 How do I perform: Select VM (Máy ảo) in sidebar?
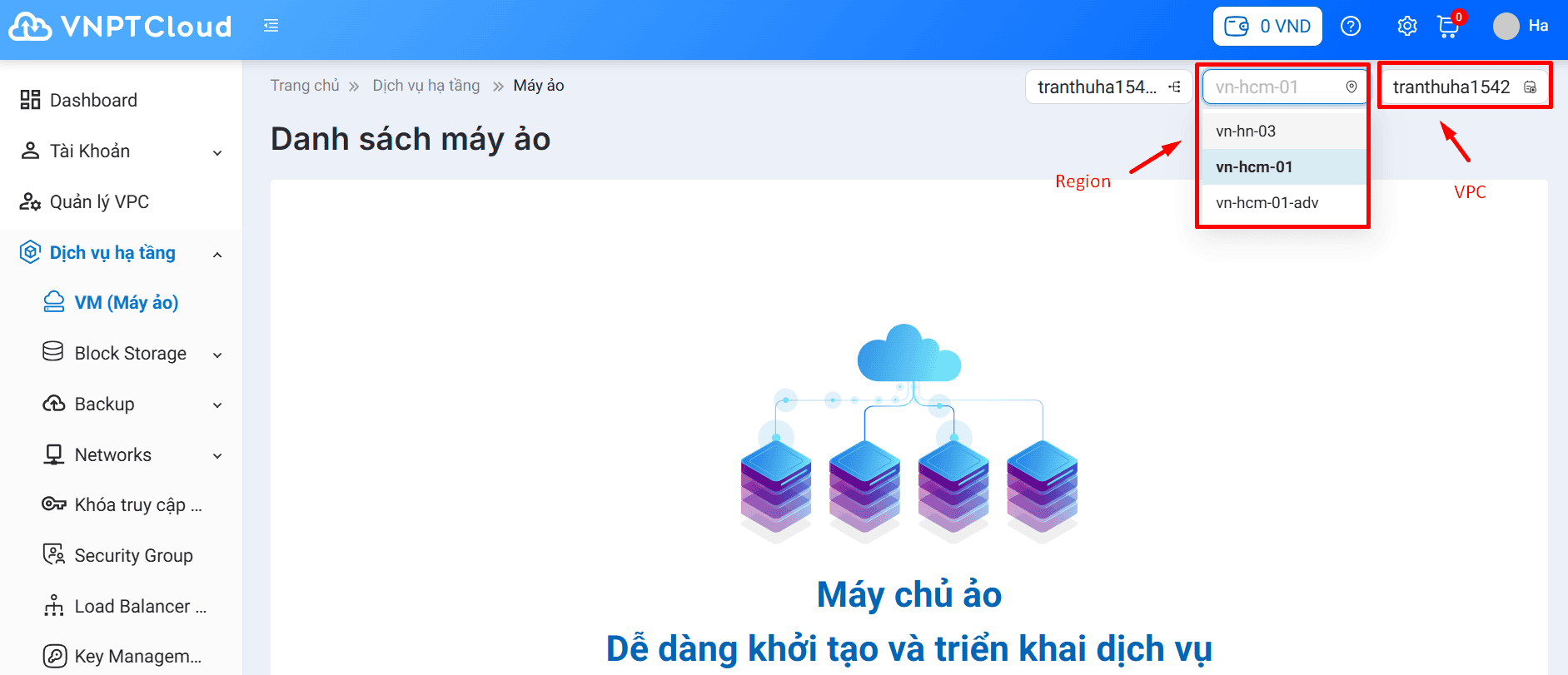coord(126,303)
